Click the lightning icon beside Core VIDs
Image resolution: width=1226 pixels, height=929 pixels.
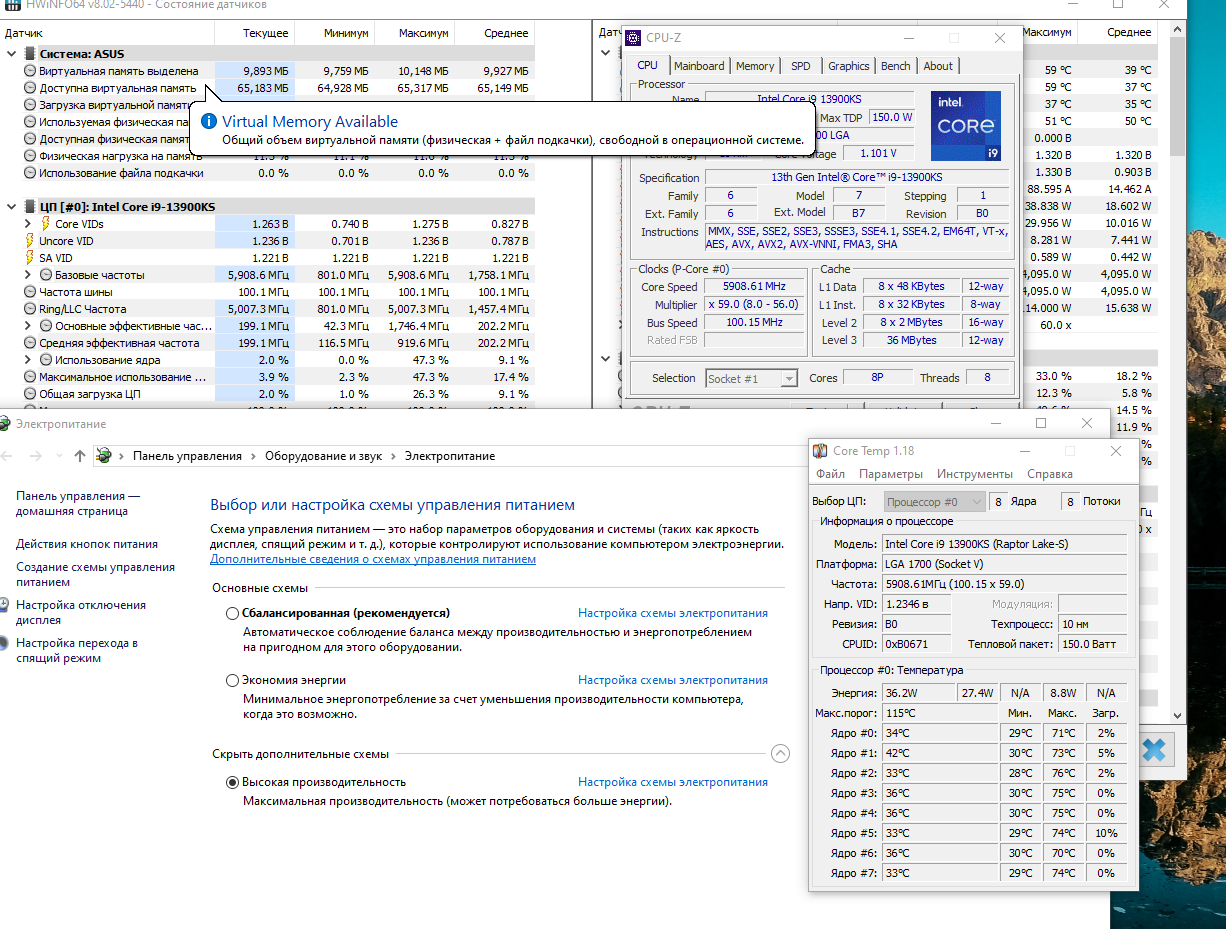click(45, 224)
